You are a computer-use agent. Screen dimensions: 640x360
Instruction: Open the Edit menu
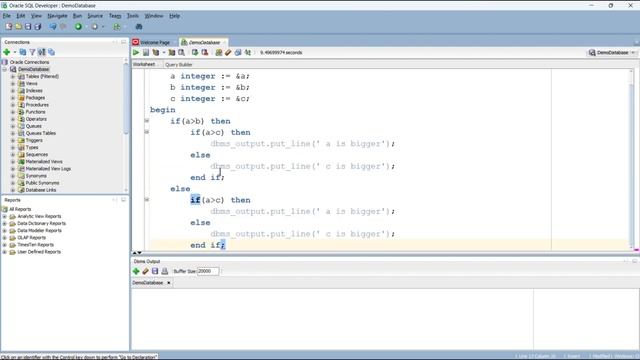(20, 16)
